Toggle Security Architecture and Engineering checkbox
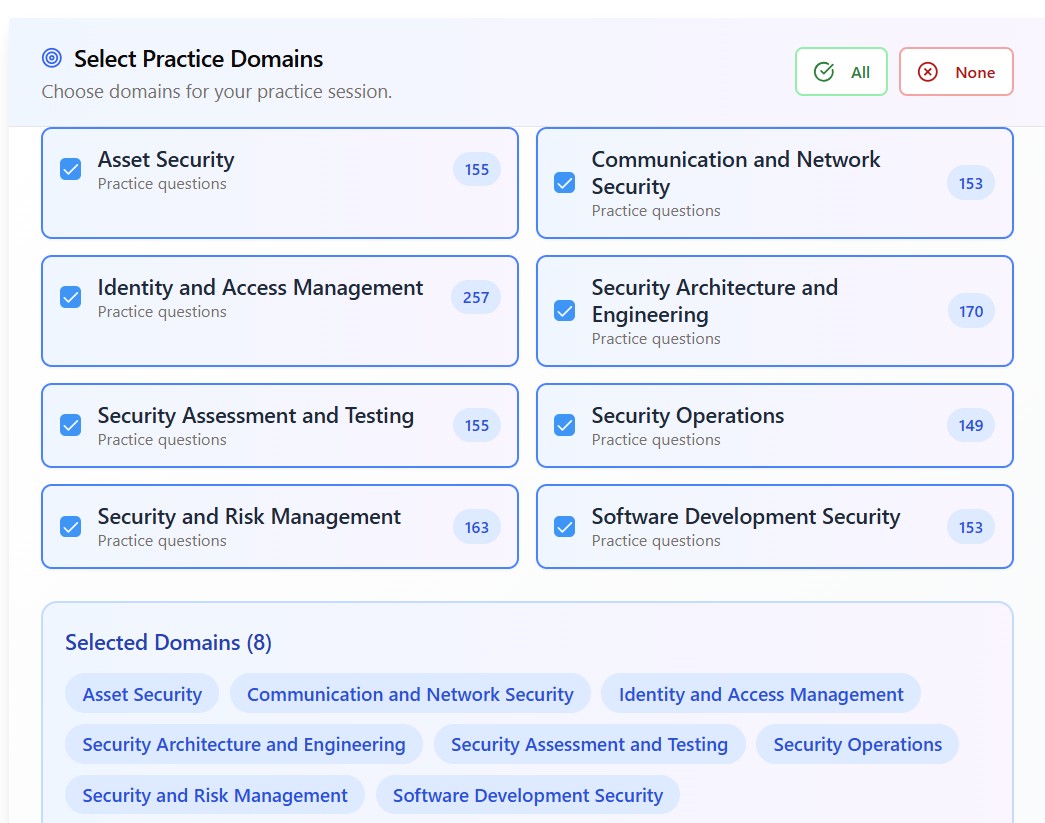 coord(564,311)
